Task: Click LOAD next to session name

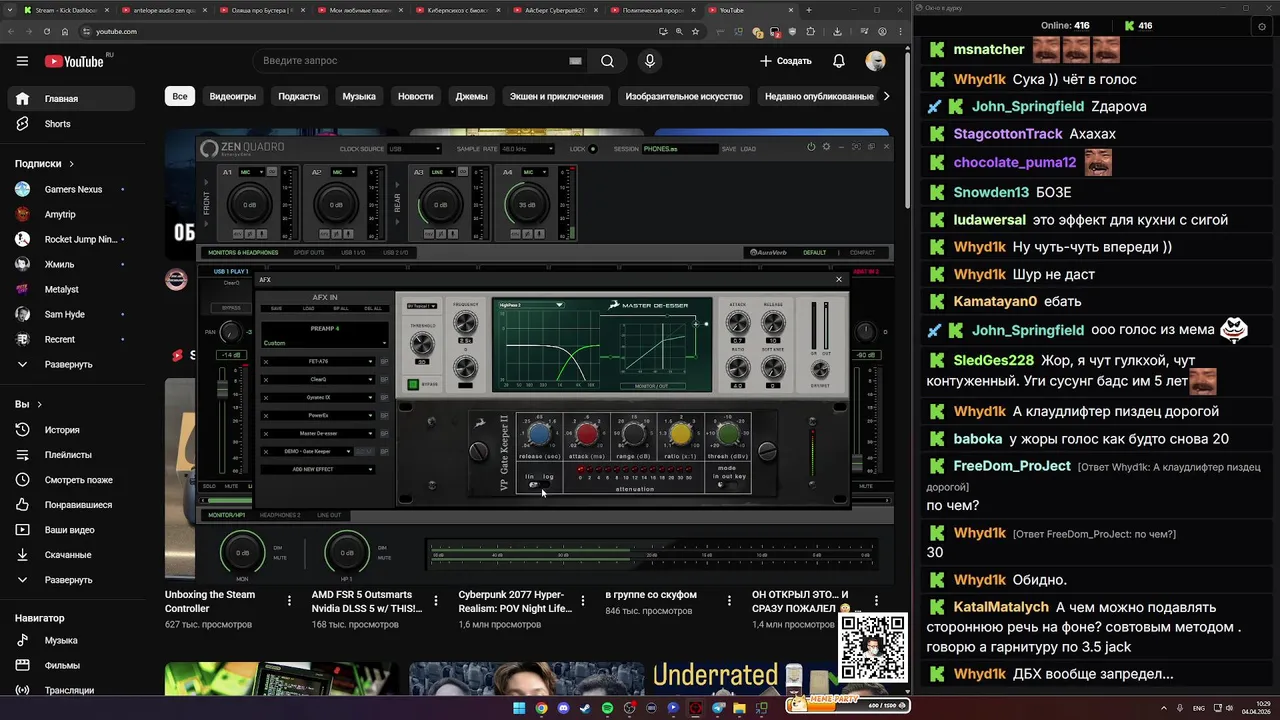Action: point(748,149)
